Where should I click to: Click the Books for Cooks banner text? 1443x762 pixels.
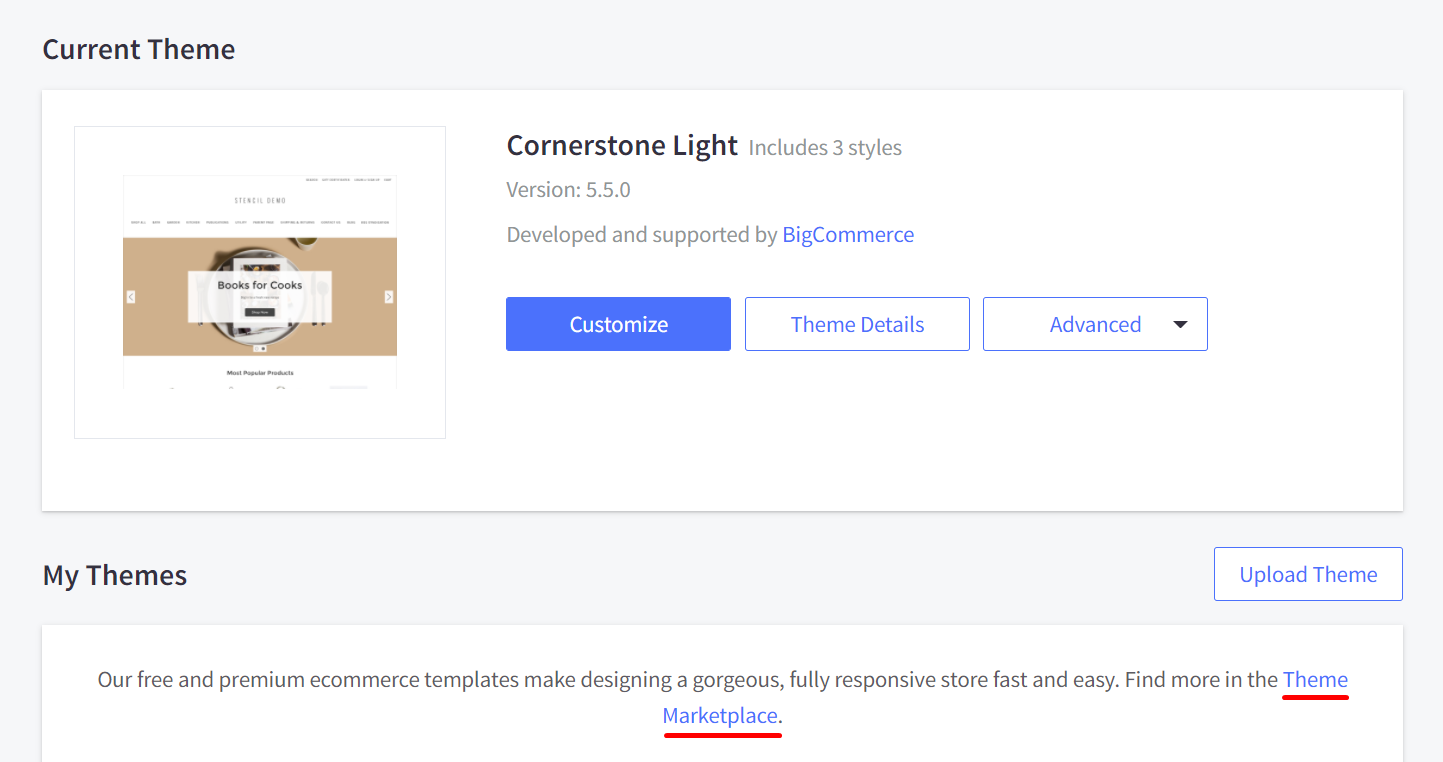click(260, 285)
